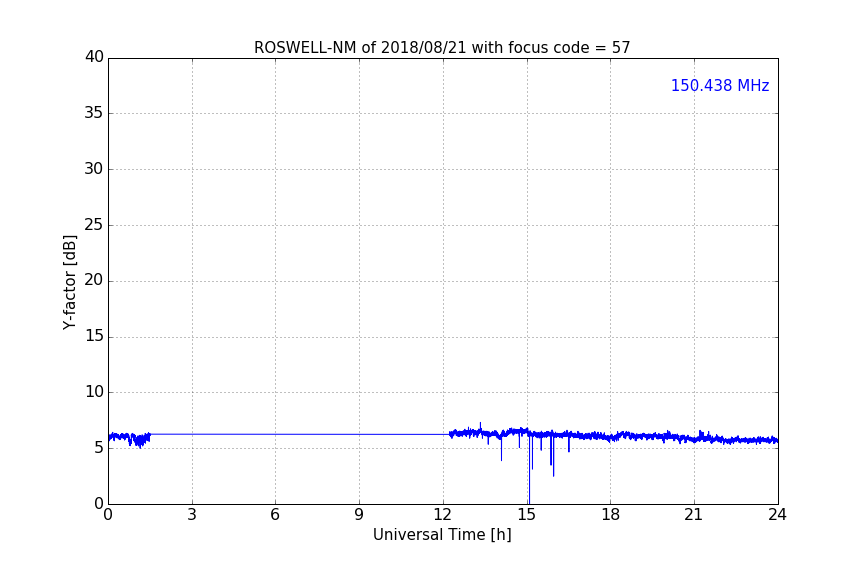Select the 150.438 MHz frequency label
This screenshot has height=576, width=864.
pyautogui.click(x=720, y=85)
